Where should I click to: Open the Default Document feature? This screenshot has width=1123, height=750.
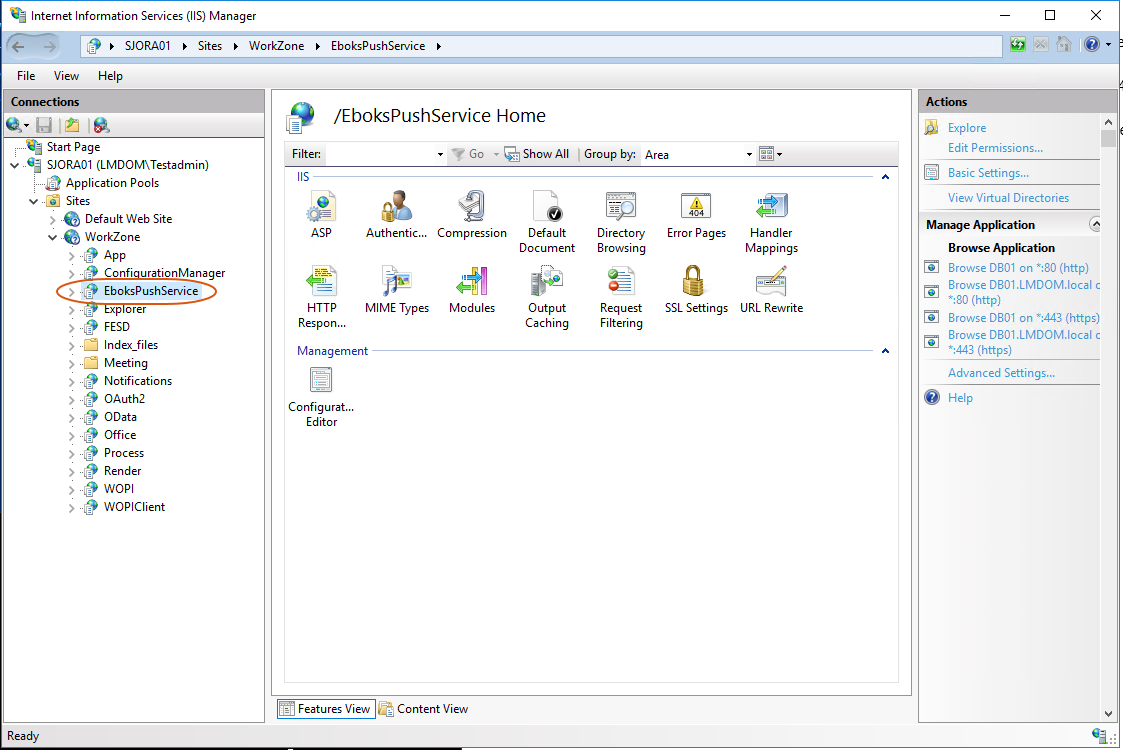546,222
